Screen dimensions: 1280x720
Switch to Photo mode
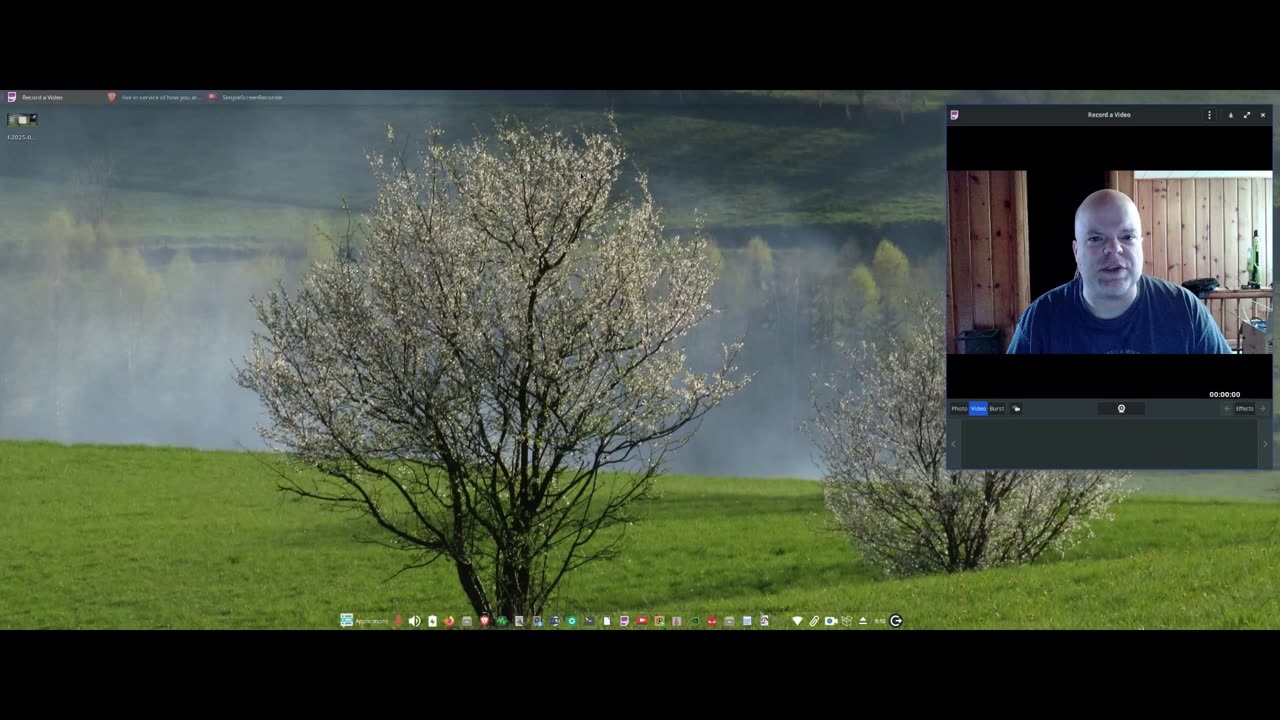(959, 409)
